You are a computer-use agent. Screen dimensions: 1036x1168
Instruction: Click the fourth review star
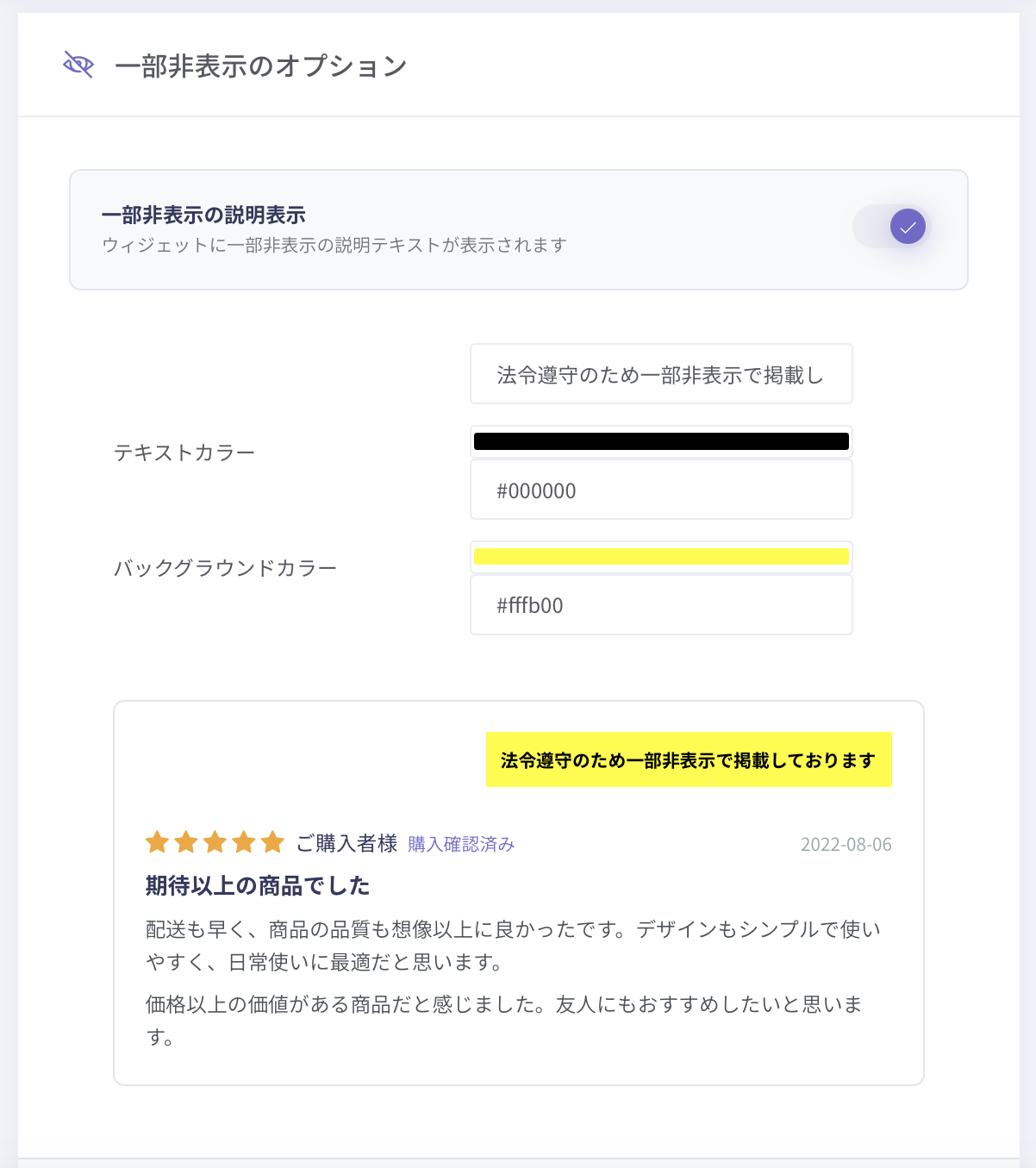[x=244, y=842]
